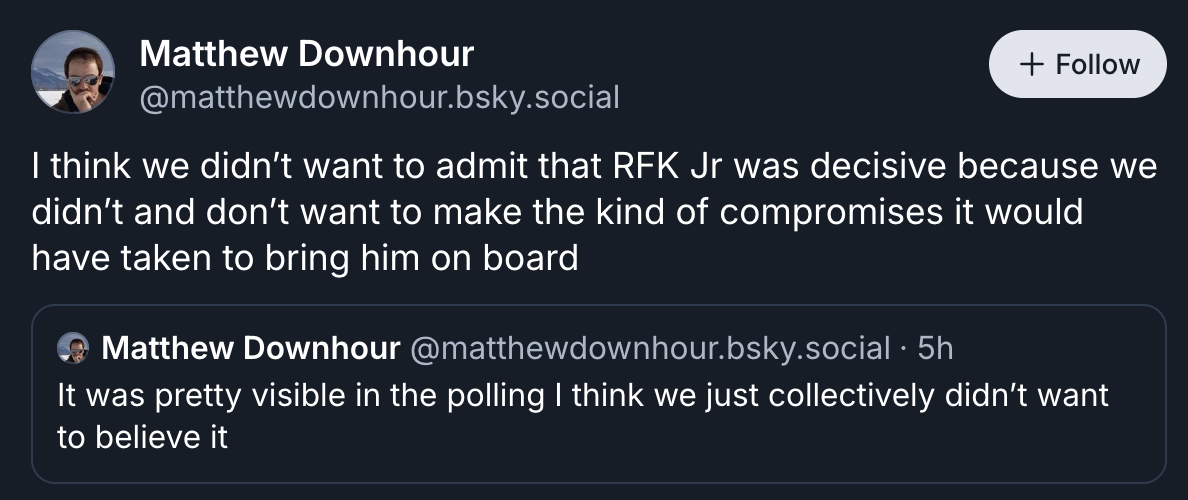Click Matthew Downhour's large profile avatar
The height and width of the screenshot is (500, 1188).
[x=73, y=72]
